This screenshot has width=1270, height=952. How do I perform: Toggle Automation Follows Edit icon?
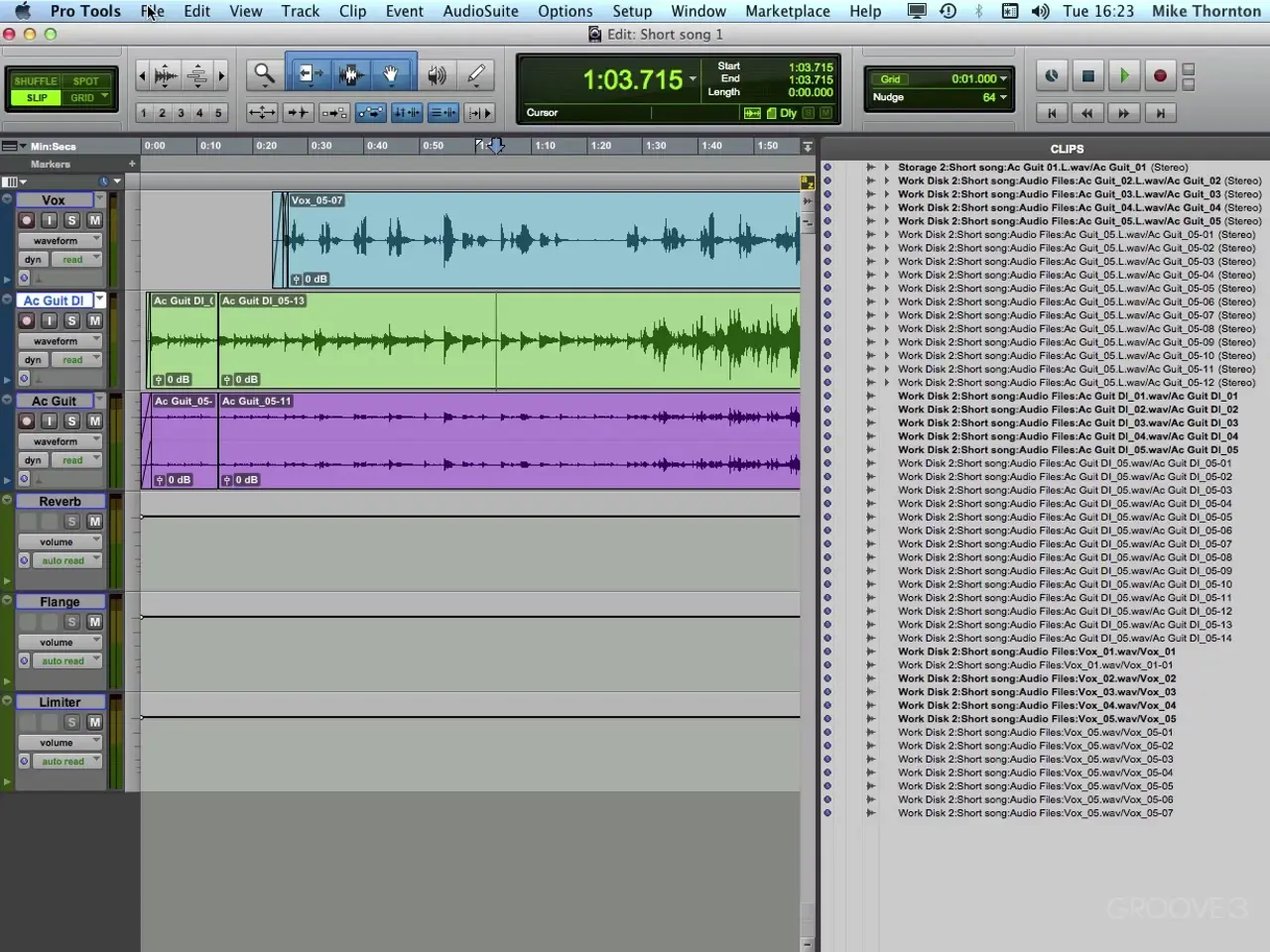point(370,113)
